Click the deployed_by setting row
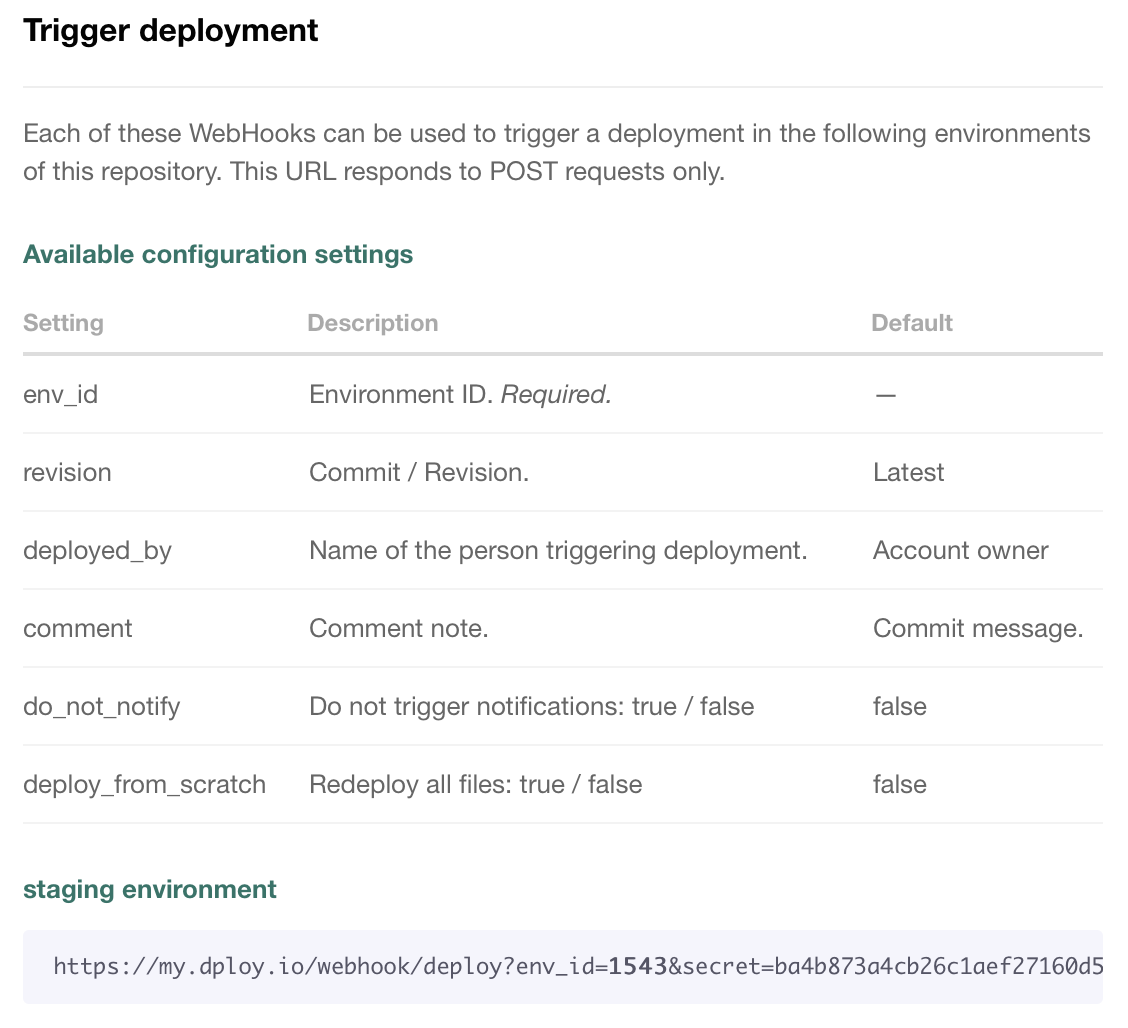This screenshot has height=1028, width=1128. [97, 550]
